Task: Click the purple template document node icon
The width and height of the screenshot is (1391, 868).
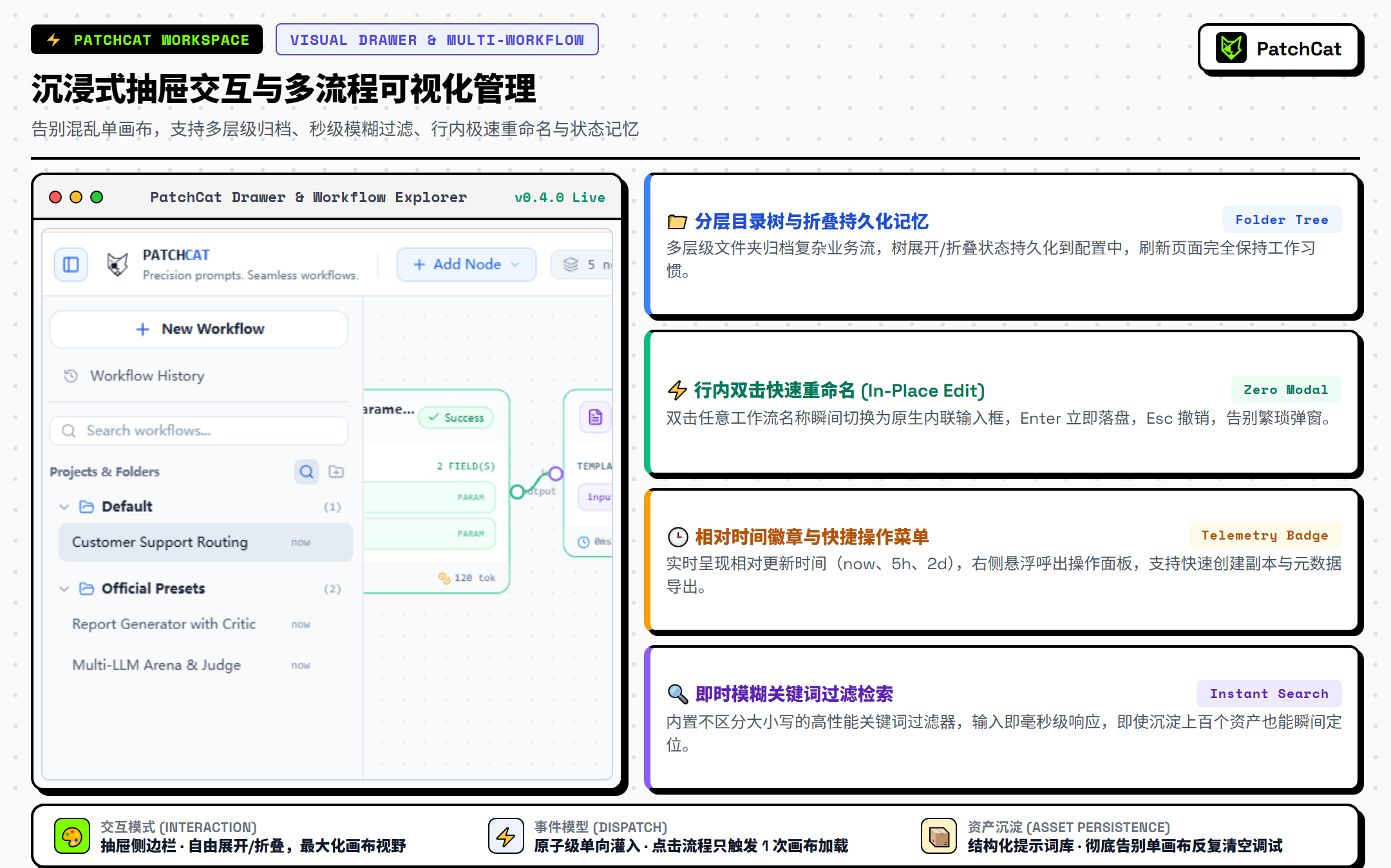Action: point(595,417)
